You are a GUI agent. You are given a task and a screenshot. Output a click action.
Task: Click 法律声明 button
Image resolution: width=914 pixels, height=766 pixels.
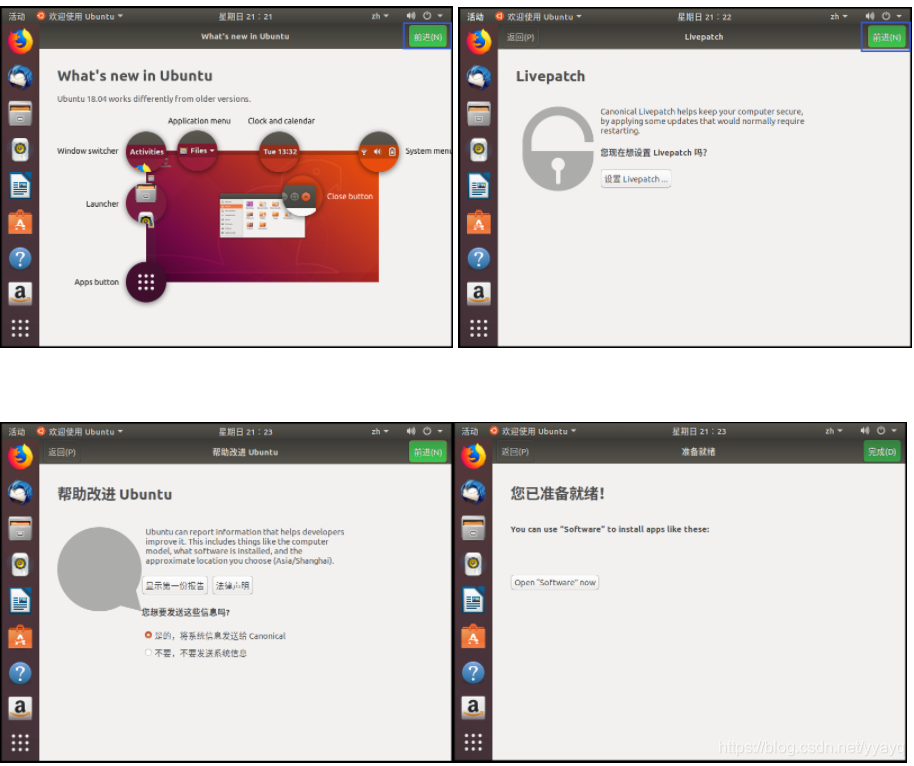click(x=233, y=585)
